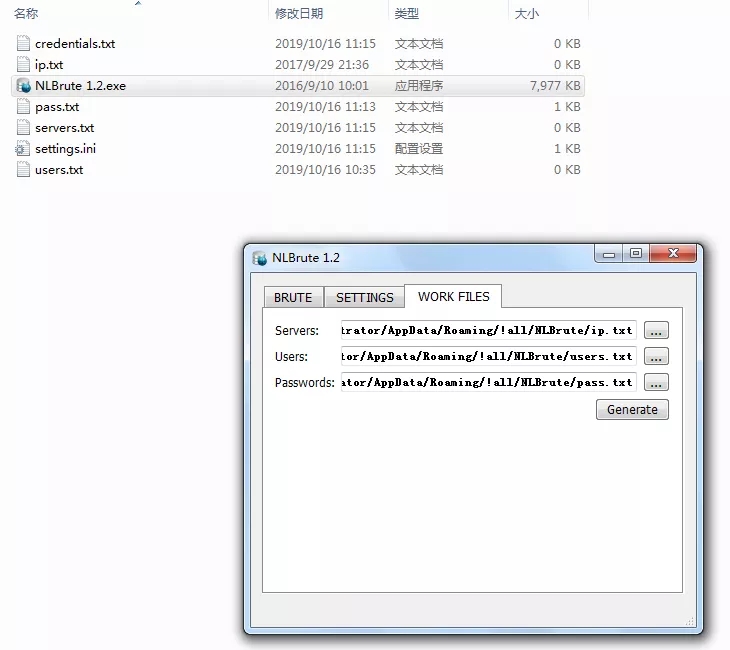This screenshot has height=650, width=730.
Task: Click the ip.txt document icon
Action: [24, 65]
